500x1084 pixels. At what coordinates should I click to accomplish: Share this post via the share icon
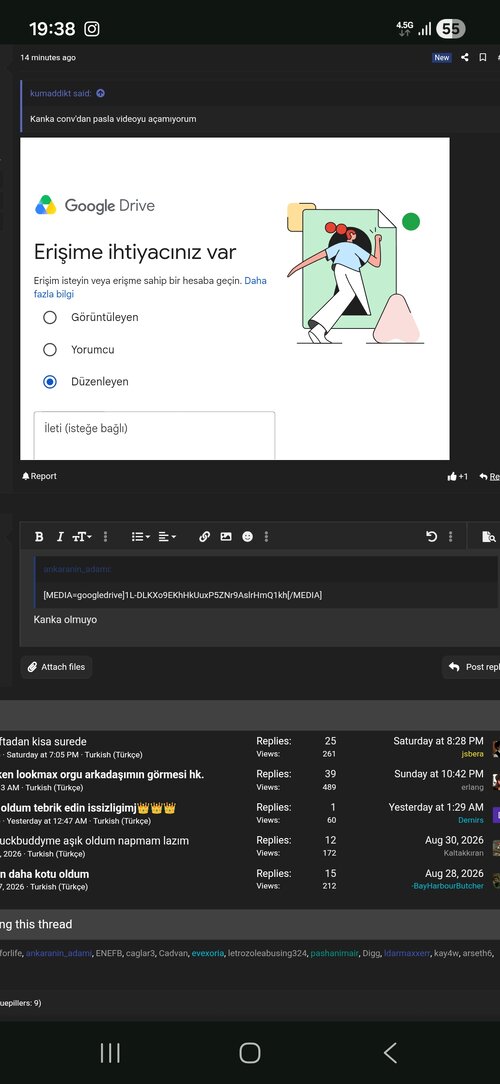[465, 57]
